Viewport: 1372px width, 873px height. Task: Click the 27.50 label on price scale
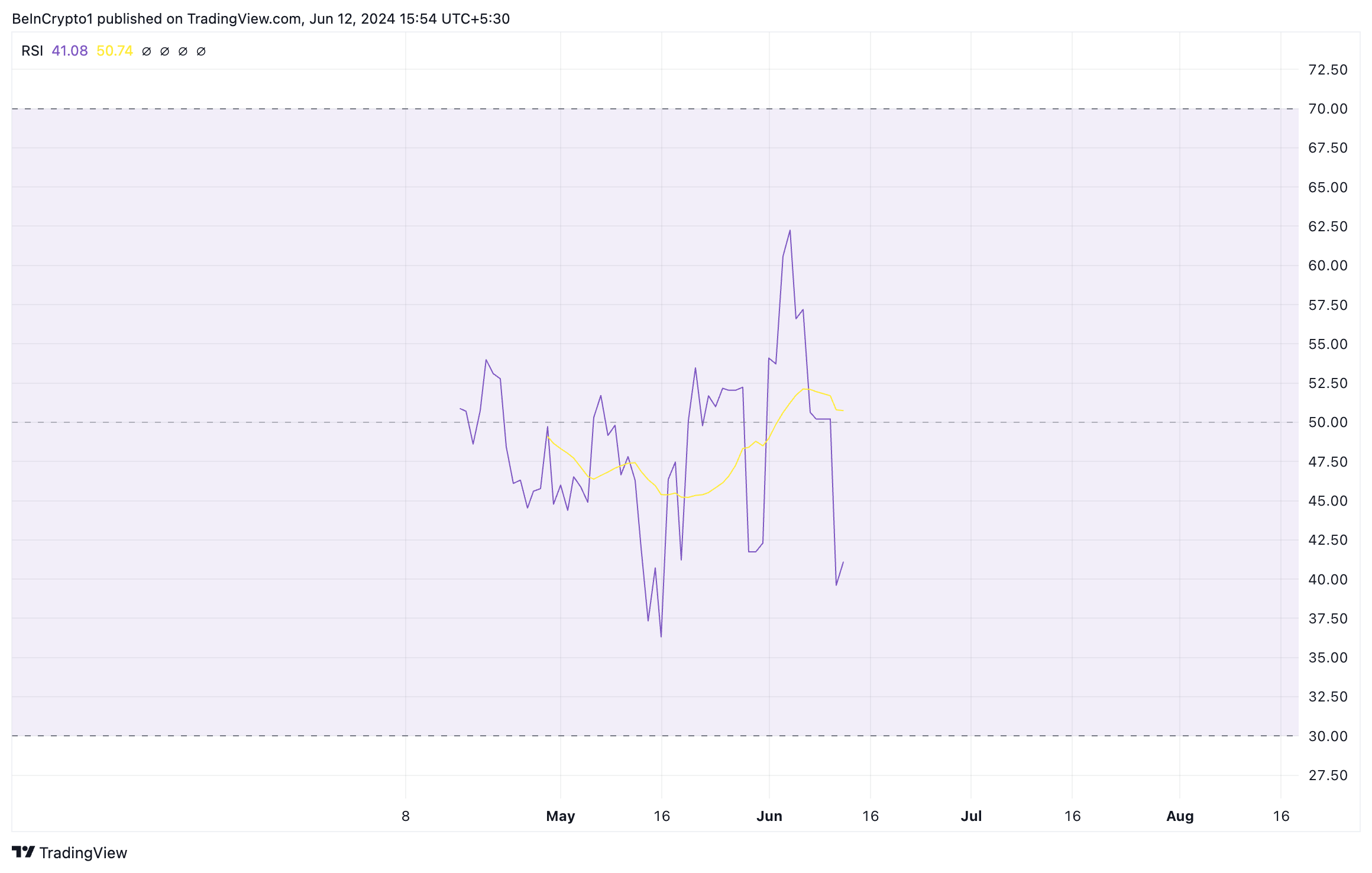tap(1328, 775)
